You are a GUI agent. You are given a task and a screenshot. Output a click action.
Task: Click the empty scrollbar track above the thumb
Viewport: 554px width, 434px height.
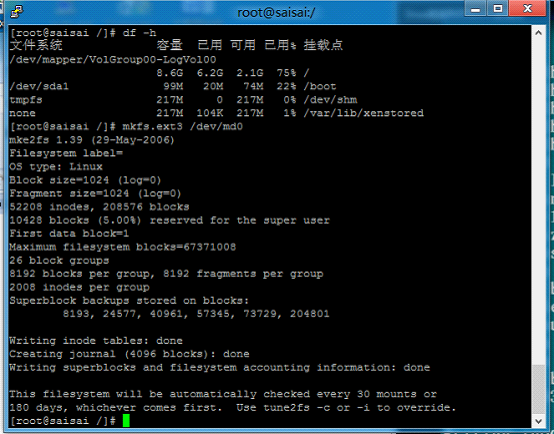(538, 201)
